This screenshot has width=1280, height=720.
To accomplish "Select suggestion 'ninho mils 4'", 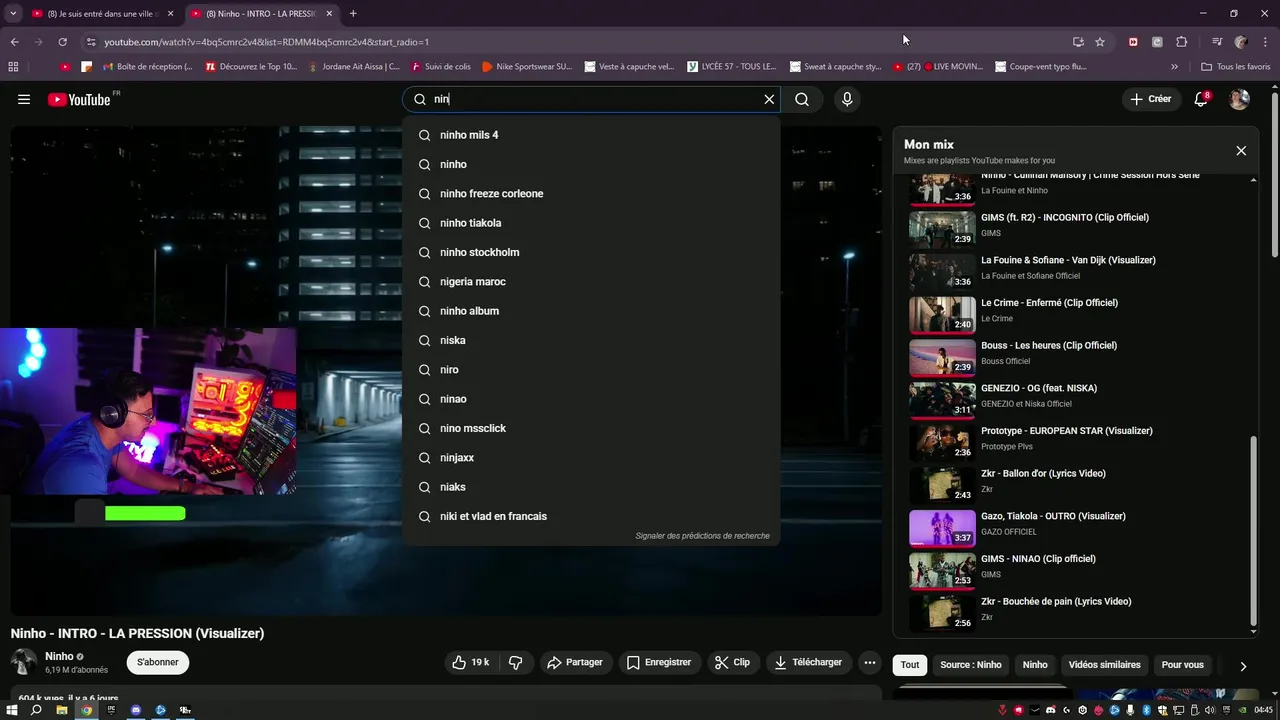I will [591, 135].
